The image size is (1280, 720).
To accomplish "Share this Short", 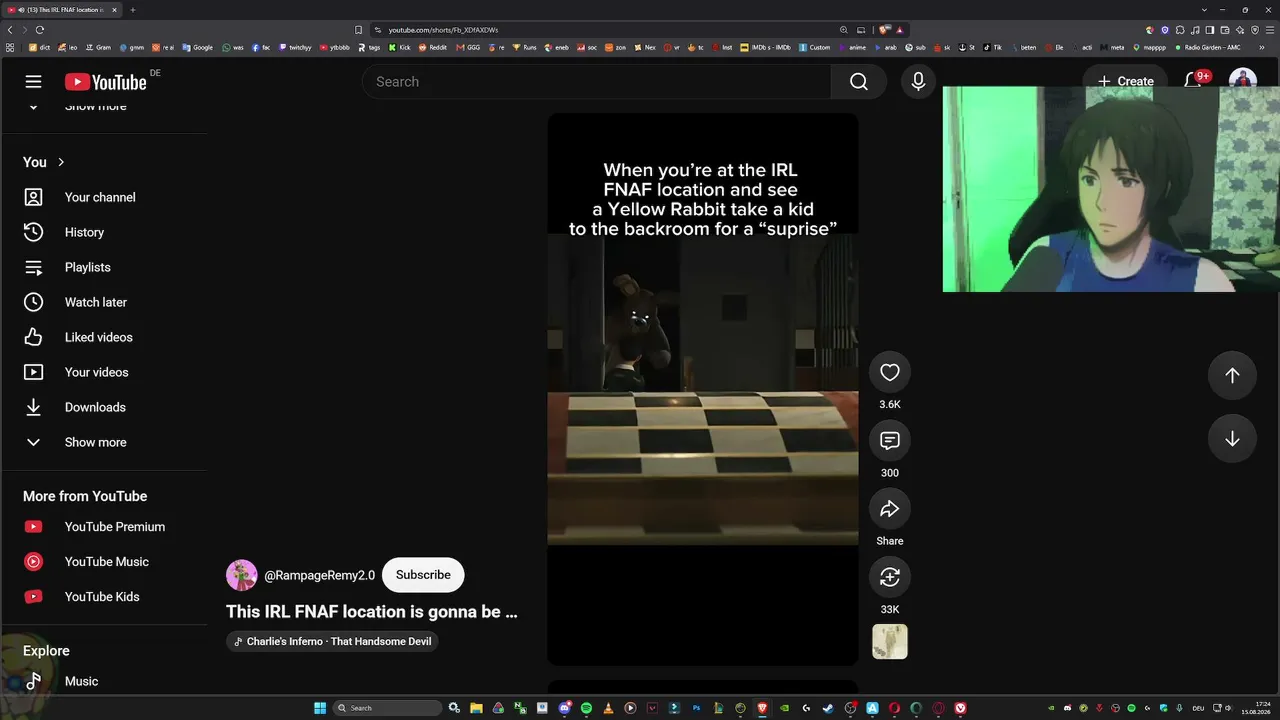I will point(890,509).
